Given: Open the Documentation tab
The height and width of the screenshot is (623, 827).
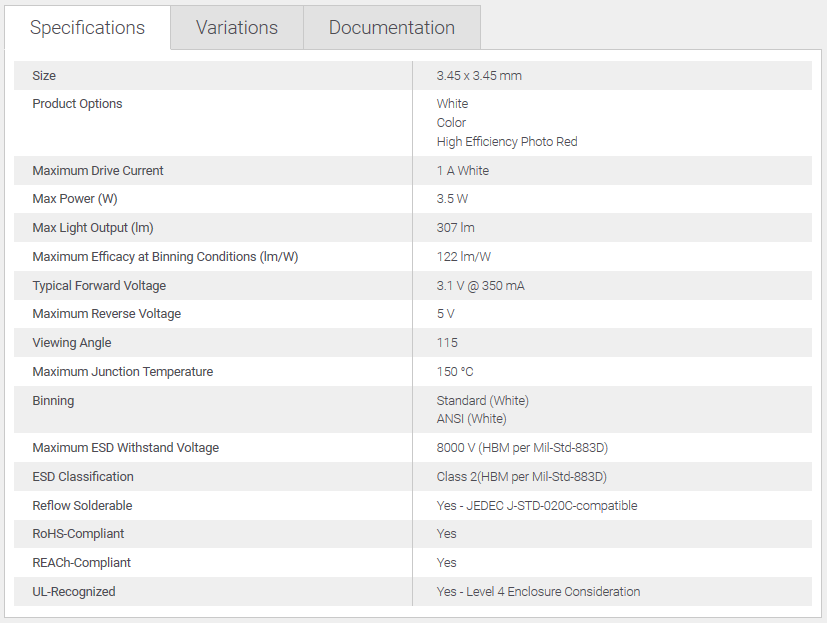Looking at the screenshot, I should coord(391,28).
